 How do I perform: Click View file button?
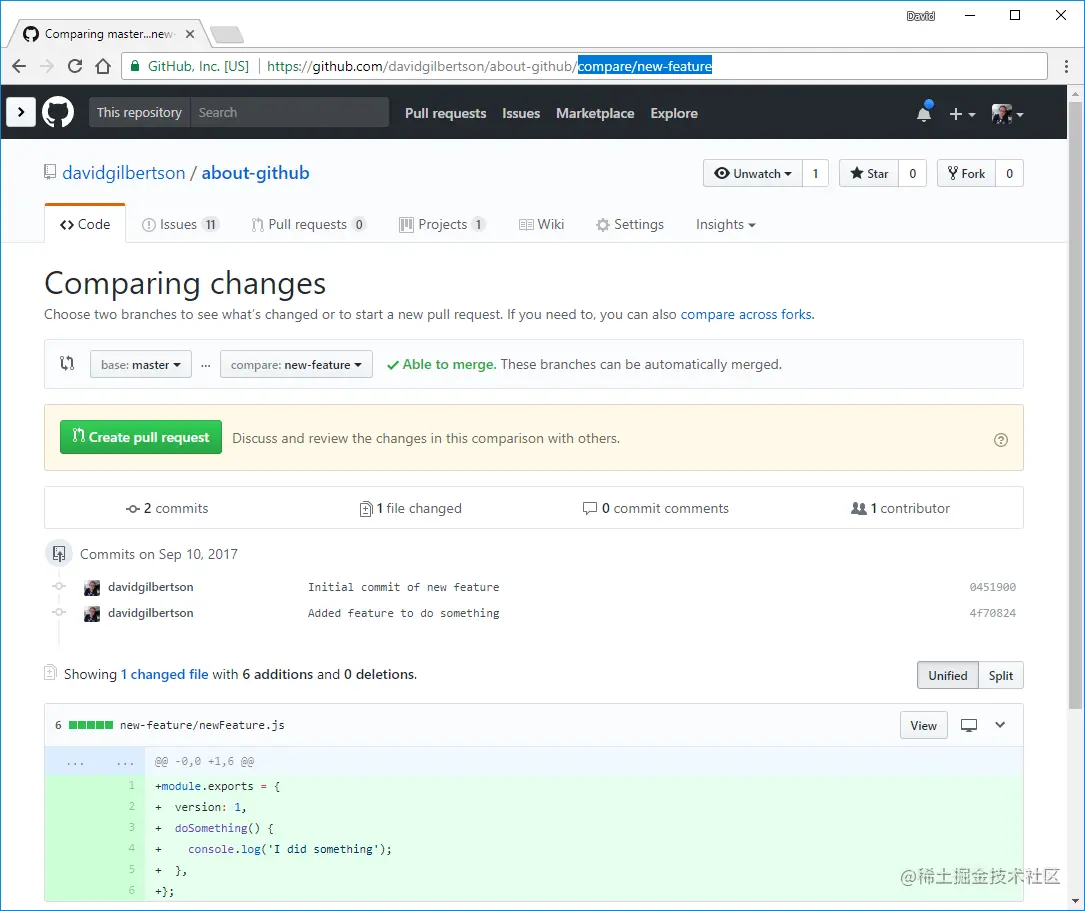[x=924, y=725]
